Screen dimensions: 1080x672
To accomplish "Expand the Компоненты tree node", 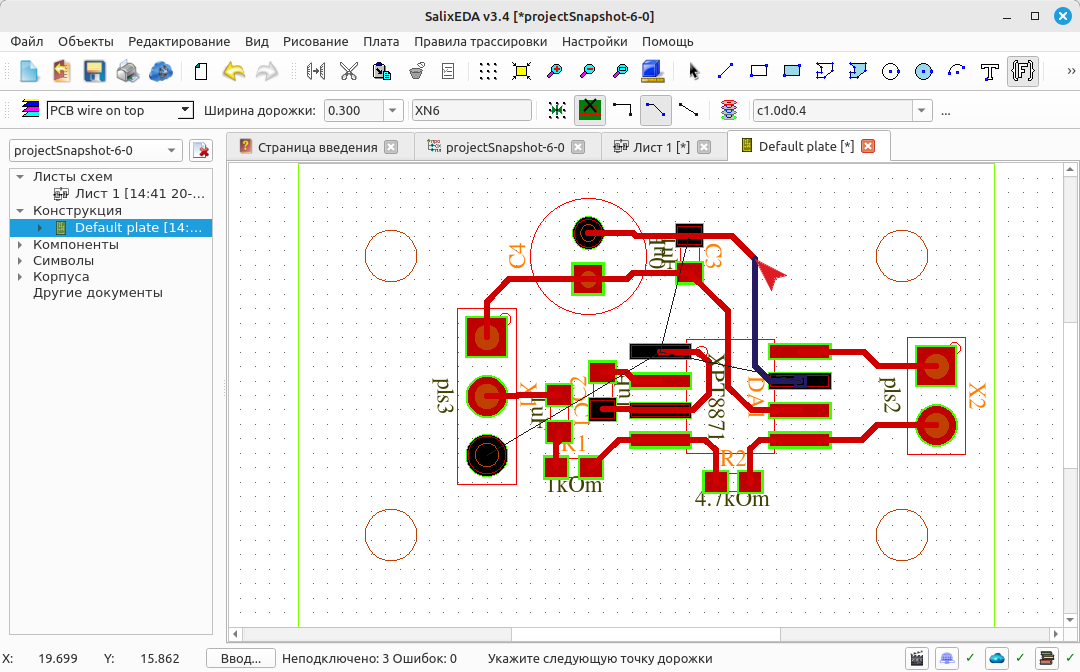I will [x=20, y=244].
